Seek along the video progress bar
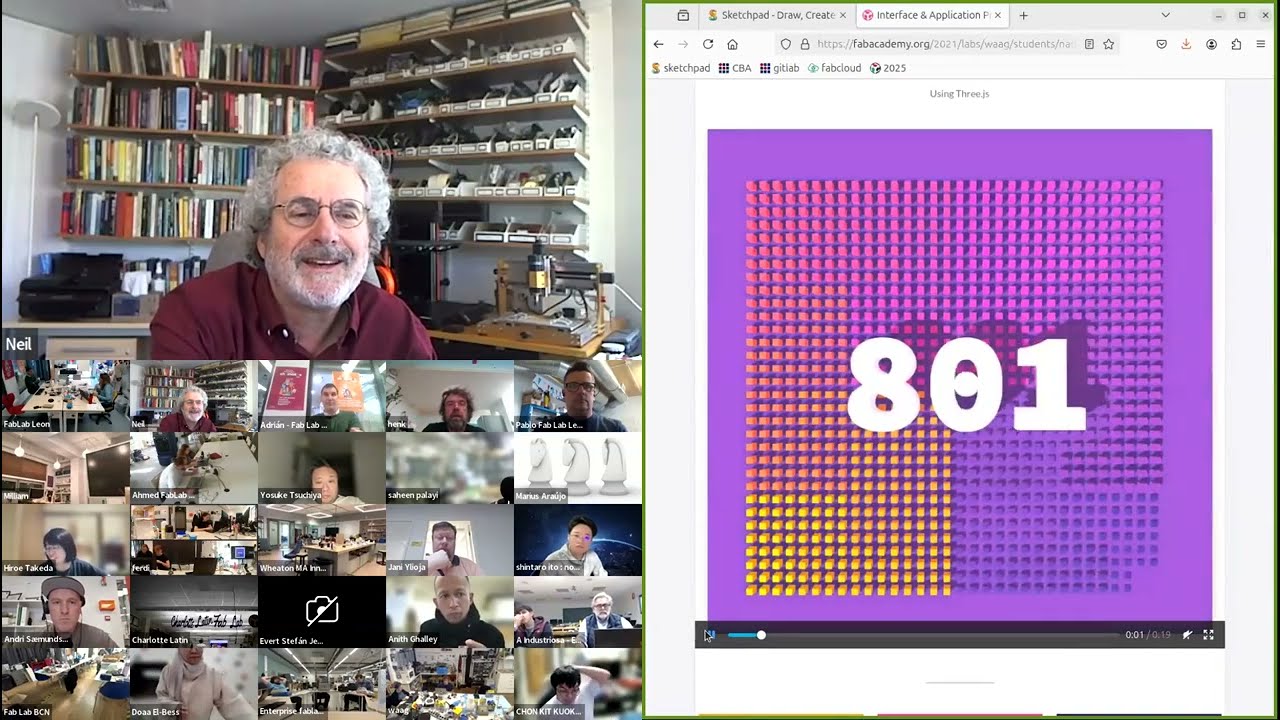The height and width of the screenshot is (720, 1280). pos(922,635)
